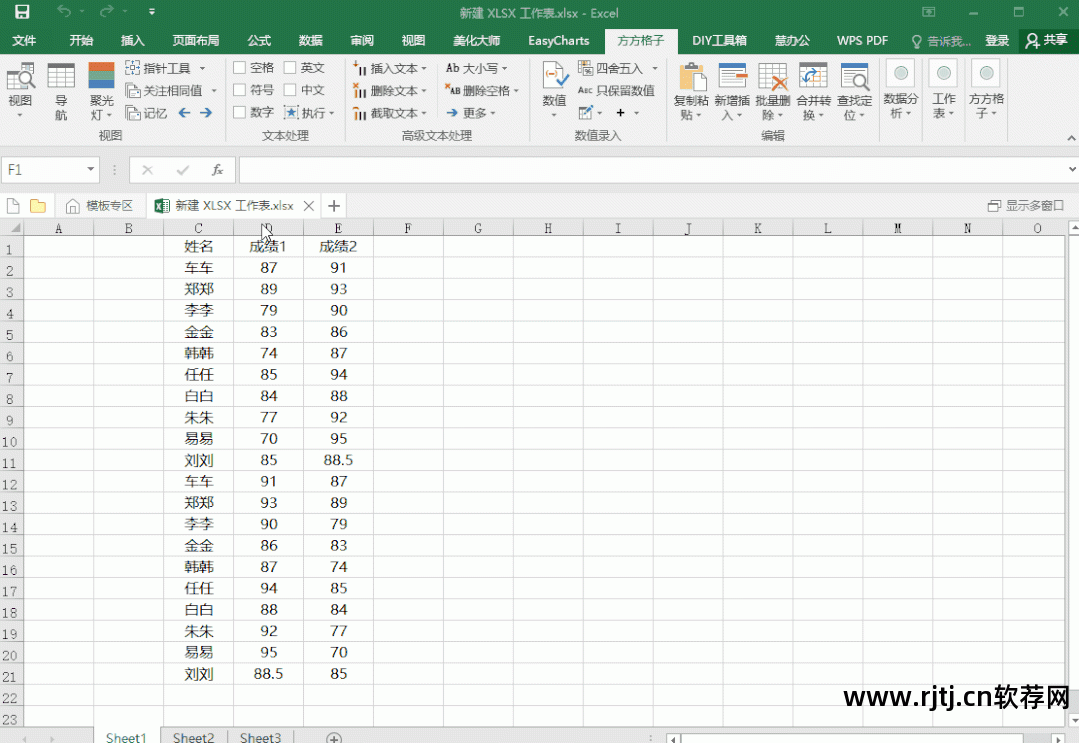This screenshot has height=743, width=1079.
Task: Click the yellow folder open icon
Action: 38,206
